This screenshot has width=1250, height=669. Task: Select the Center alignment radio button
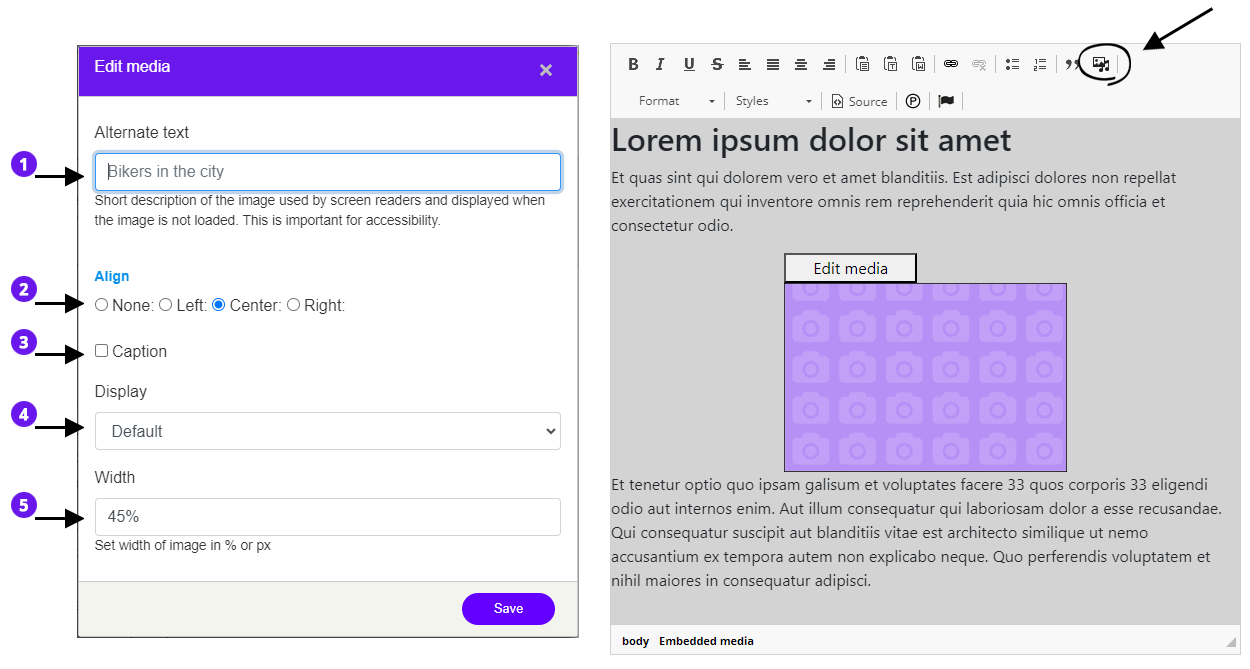tap(219, 305)
